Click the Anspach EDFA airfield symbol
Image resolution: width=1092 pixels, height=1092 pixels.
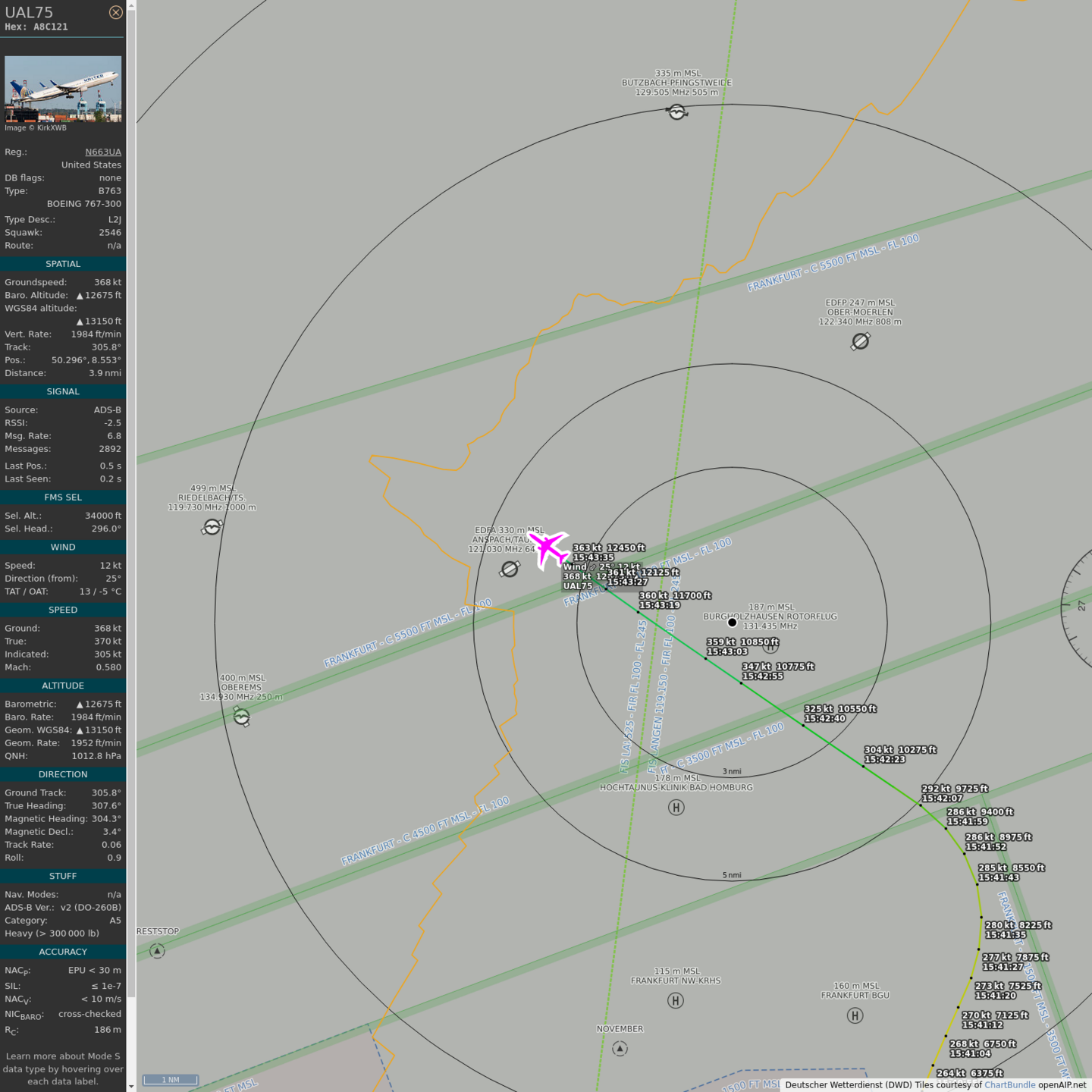tap(510, 569)
